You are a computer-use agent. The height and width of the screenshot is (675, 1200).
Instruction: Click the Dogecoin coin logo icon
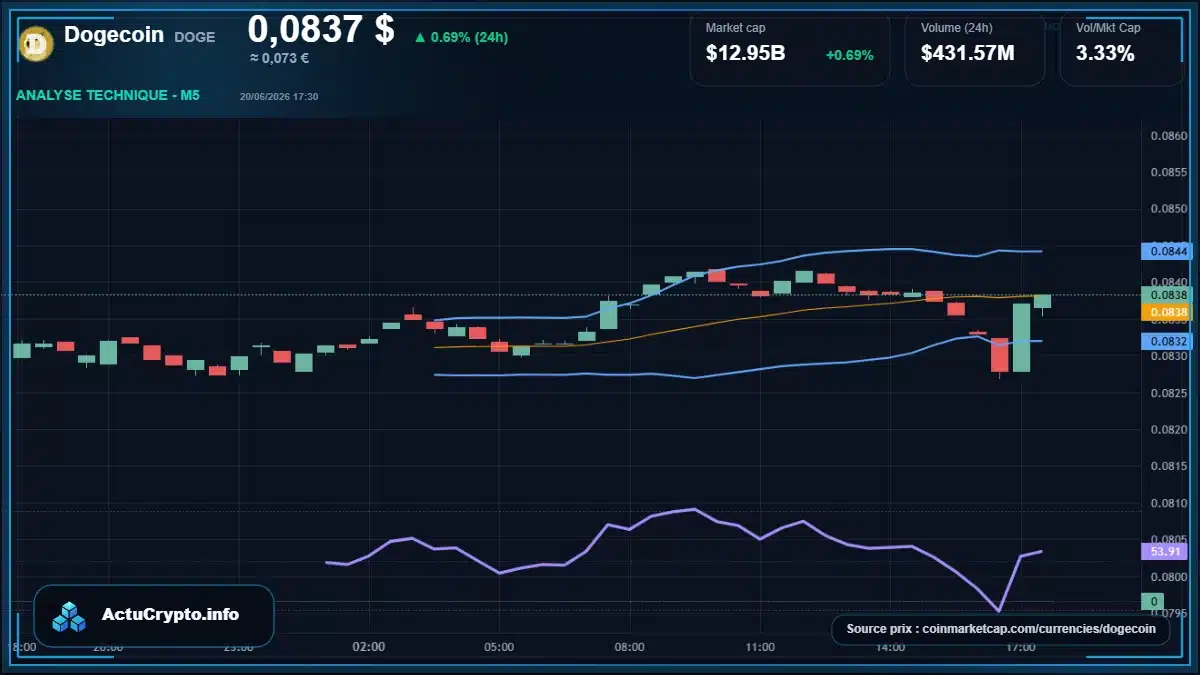(x=37, y=44)
